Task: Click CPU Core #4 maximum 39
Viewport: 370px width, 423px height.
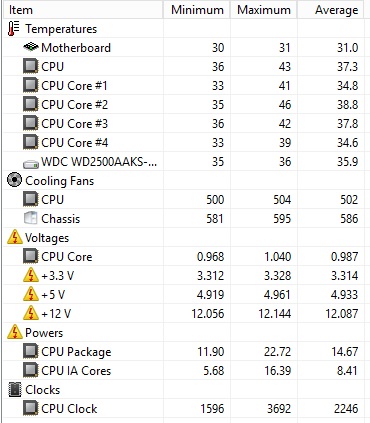Action: [x=285, y=143]
